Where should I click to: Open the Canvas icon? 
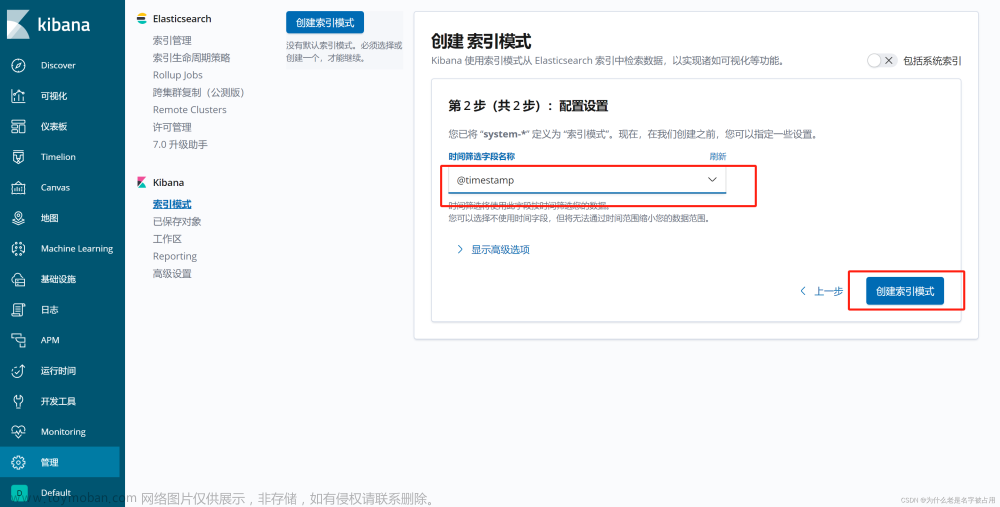18,187
